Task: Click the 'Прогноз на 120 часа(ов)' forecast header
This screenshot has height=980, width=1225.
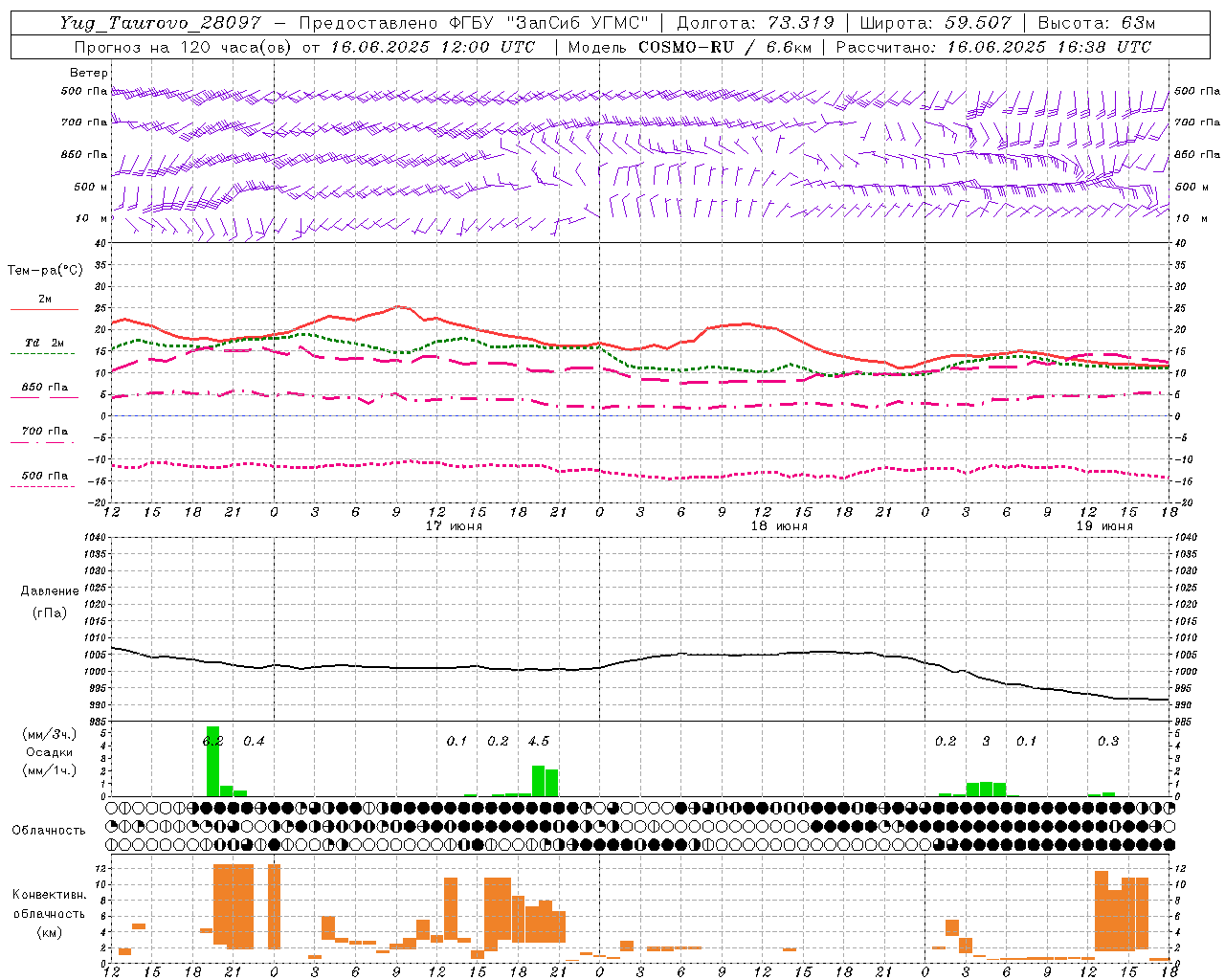Action: (184, 47)
